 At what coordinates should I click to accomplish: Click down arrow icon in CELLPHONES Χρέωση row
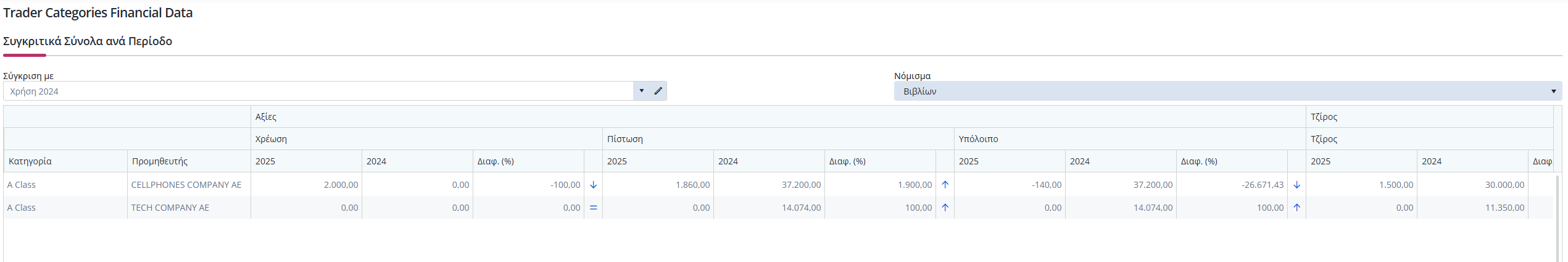594,185
